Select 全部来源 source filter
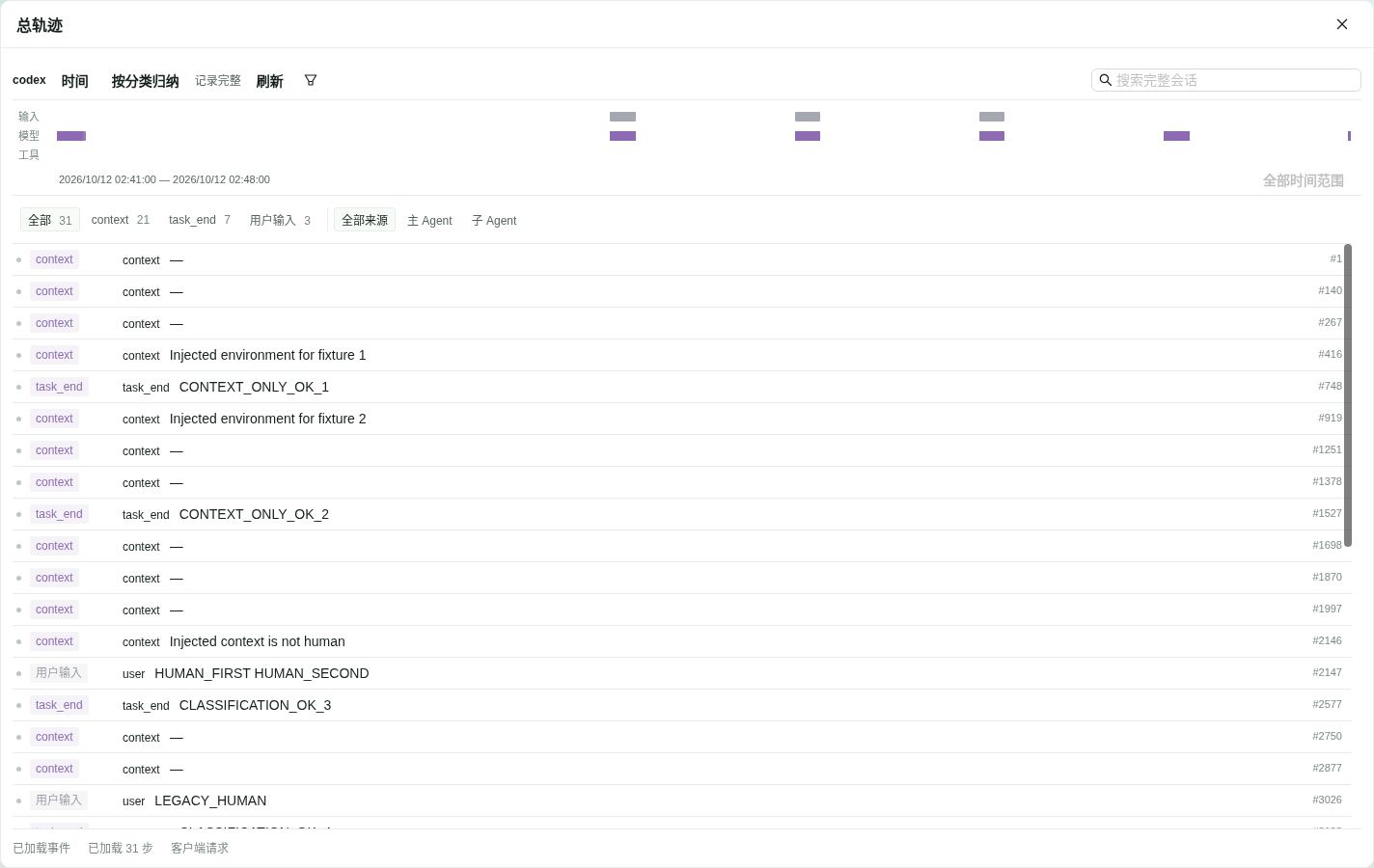 click(x=365, y=220)
